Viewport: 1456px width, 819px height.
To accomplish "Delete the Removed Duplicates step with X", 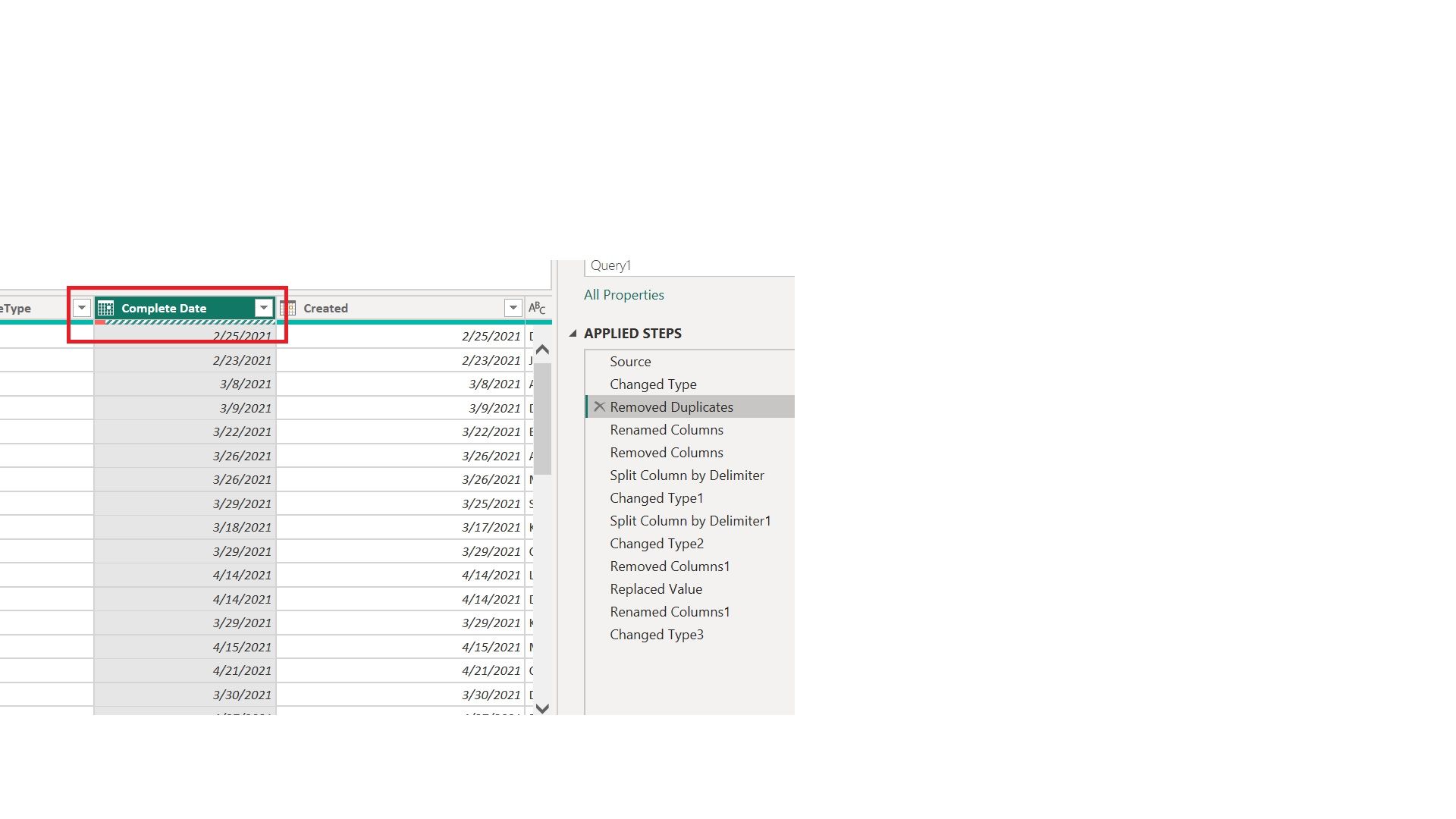I will [x=599, y=406].
